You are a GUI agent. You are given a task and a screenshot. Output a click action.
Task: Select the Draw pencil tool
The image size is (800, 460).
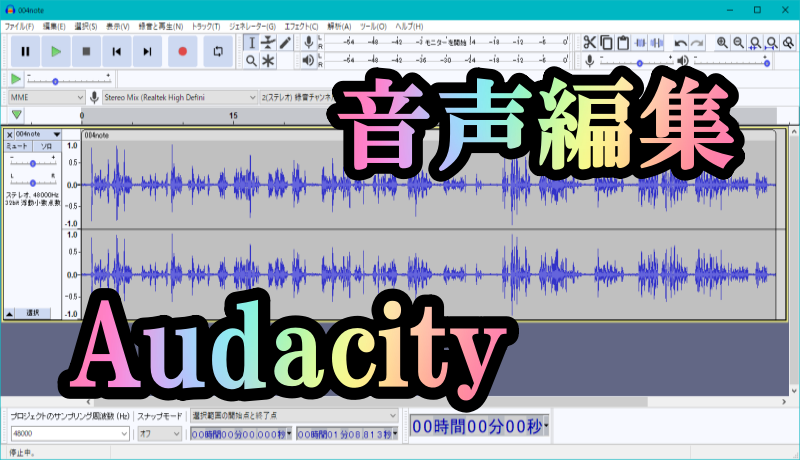pyautogui.click(x=285, y=43)
